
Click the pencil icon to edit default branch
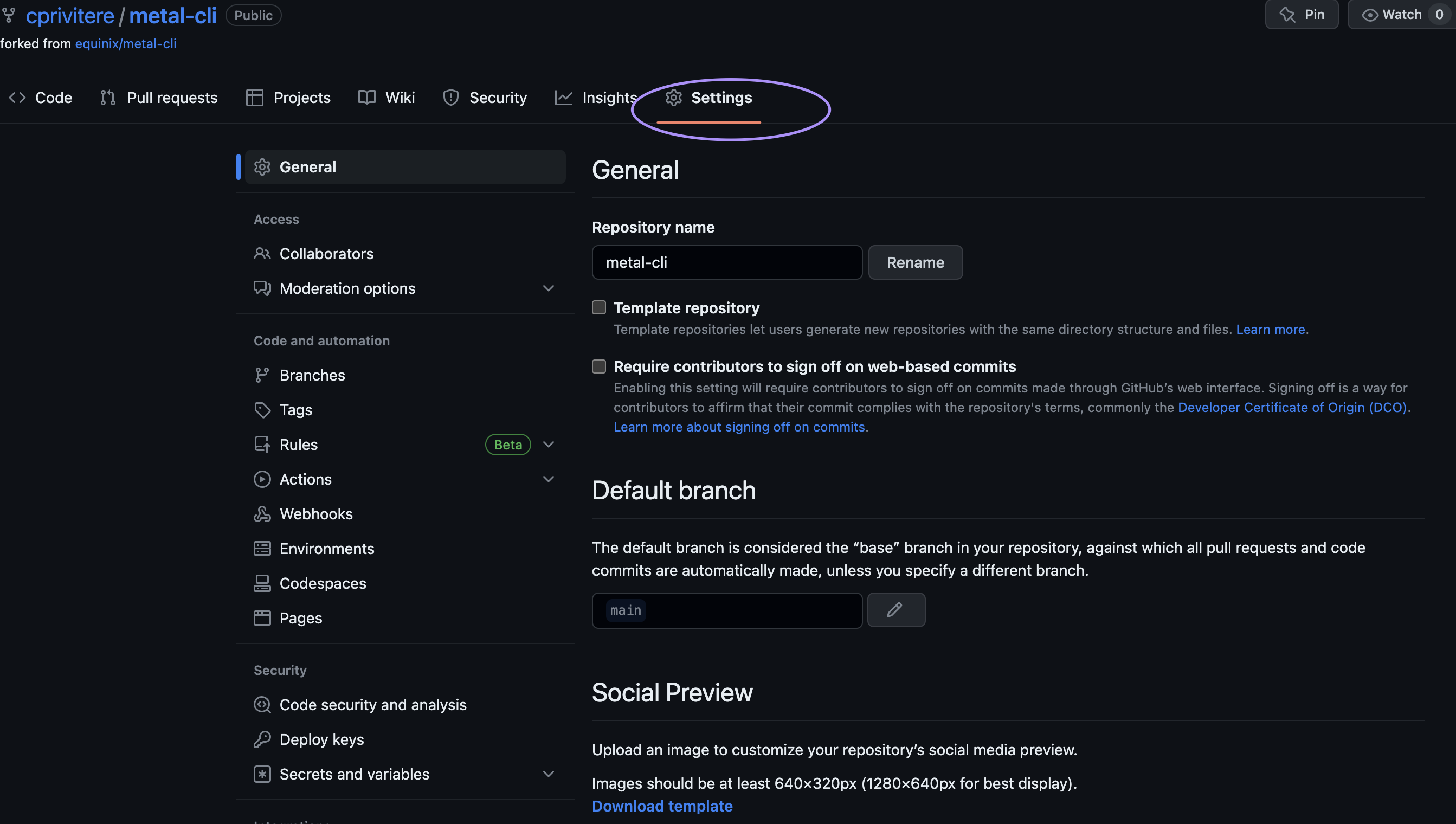click(896, 610)
